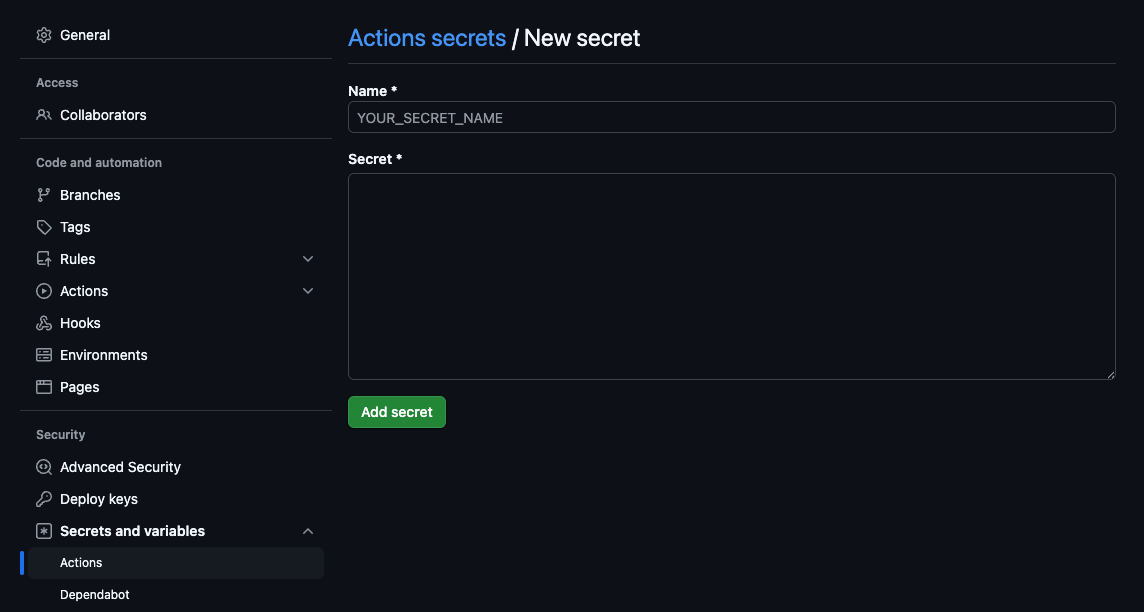The width and height of the screenshot is (1144, 612).
Task: Click the Tags label icon
Action: tap(44, 227)
